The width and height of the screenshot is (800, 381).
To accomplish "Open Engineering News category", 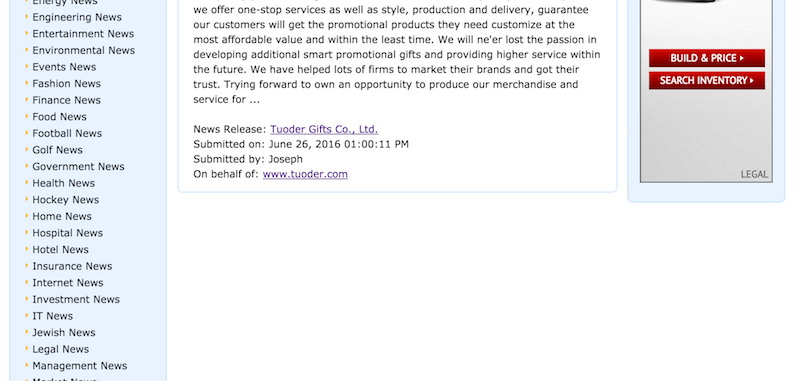I will [77, 17].
